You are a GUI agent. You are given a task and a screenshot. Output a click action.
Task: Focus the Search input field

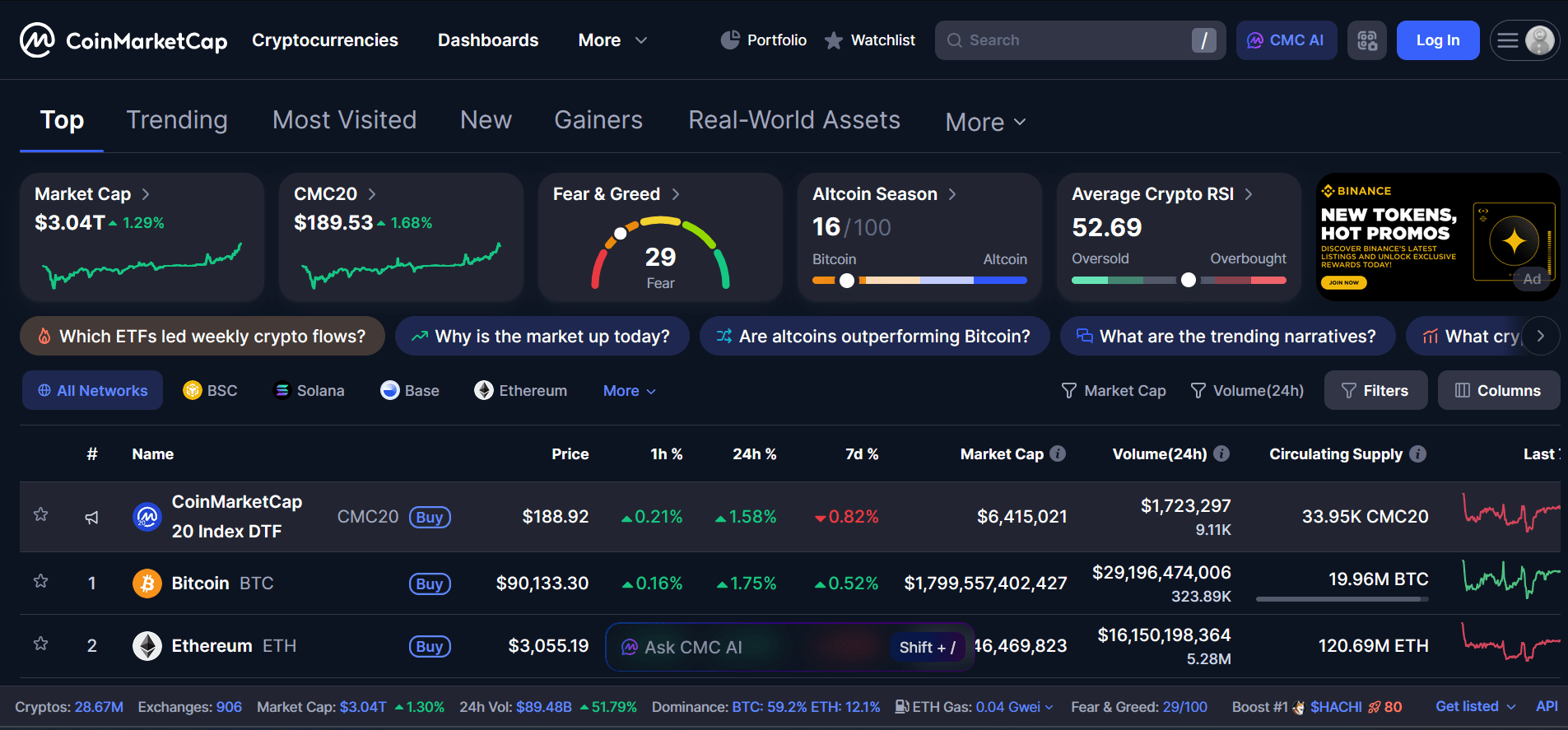(1080, 40)
